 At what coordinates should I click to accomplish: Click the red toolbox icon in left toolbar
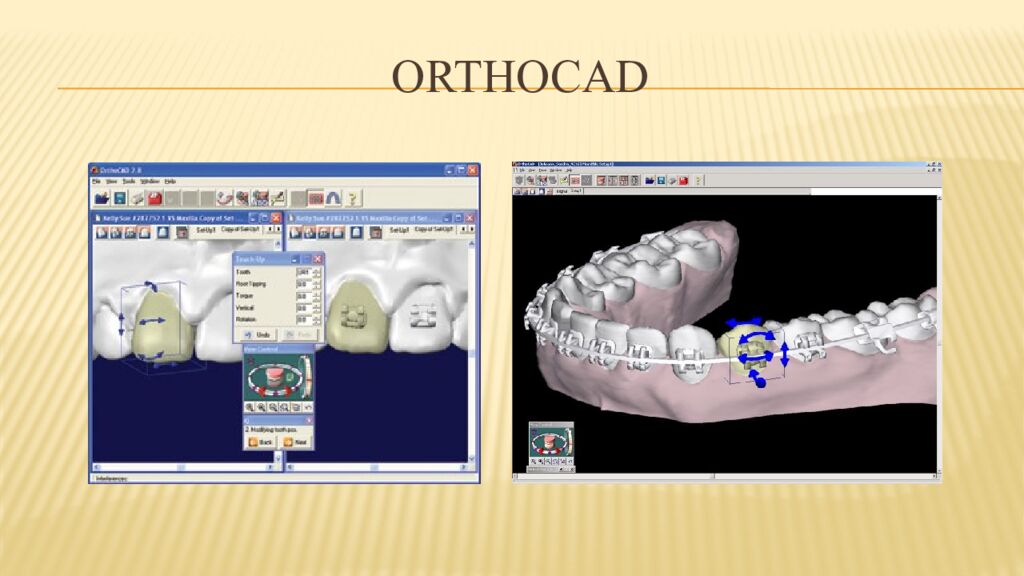pyautogui.click(x=155, y=198)
